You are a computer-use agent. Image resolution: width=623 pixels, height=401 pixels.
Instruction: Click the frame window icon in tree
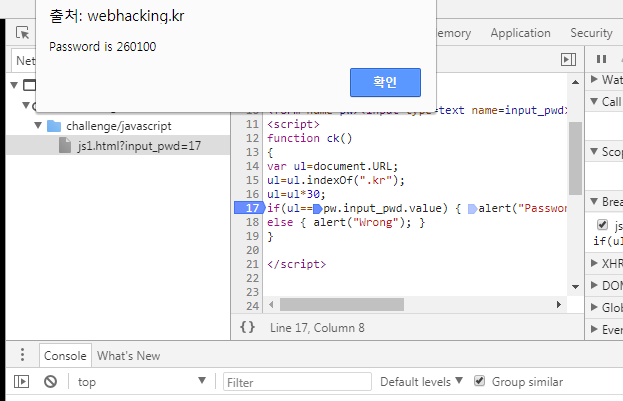[29, 85]
